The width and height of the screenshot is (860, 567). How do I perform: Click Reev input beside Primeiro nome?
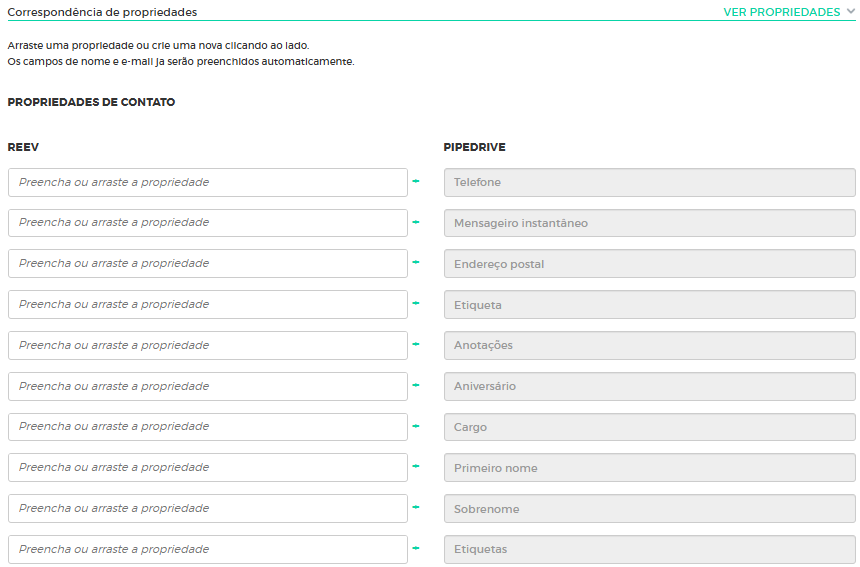[x=208, y=467]
